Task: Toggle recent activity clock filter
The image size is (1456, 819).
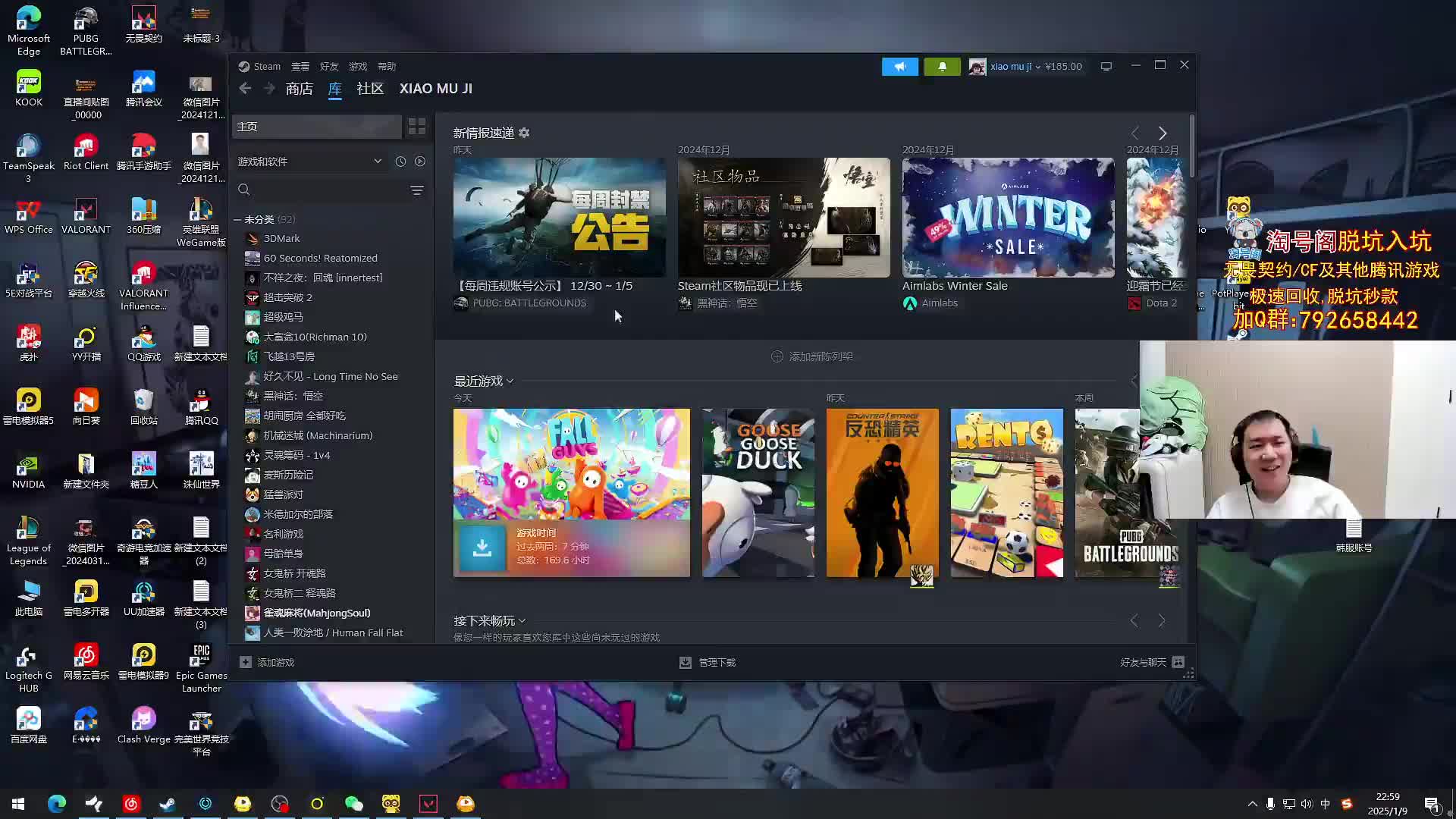Action: point(400,162)
